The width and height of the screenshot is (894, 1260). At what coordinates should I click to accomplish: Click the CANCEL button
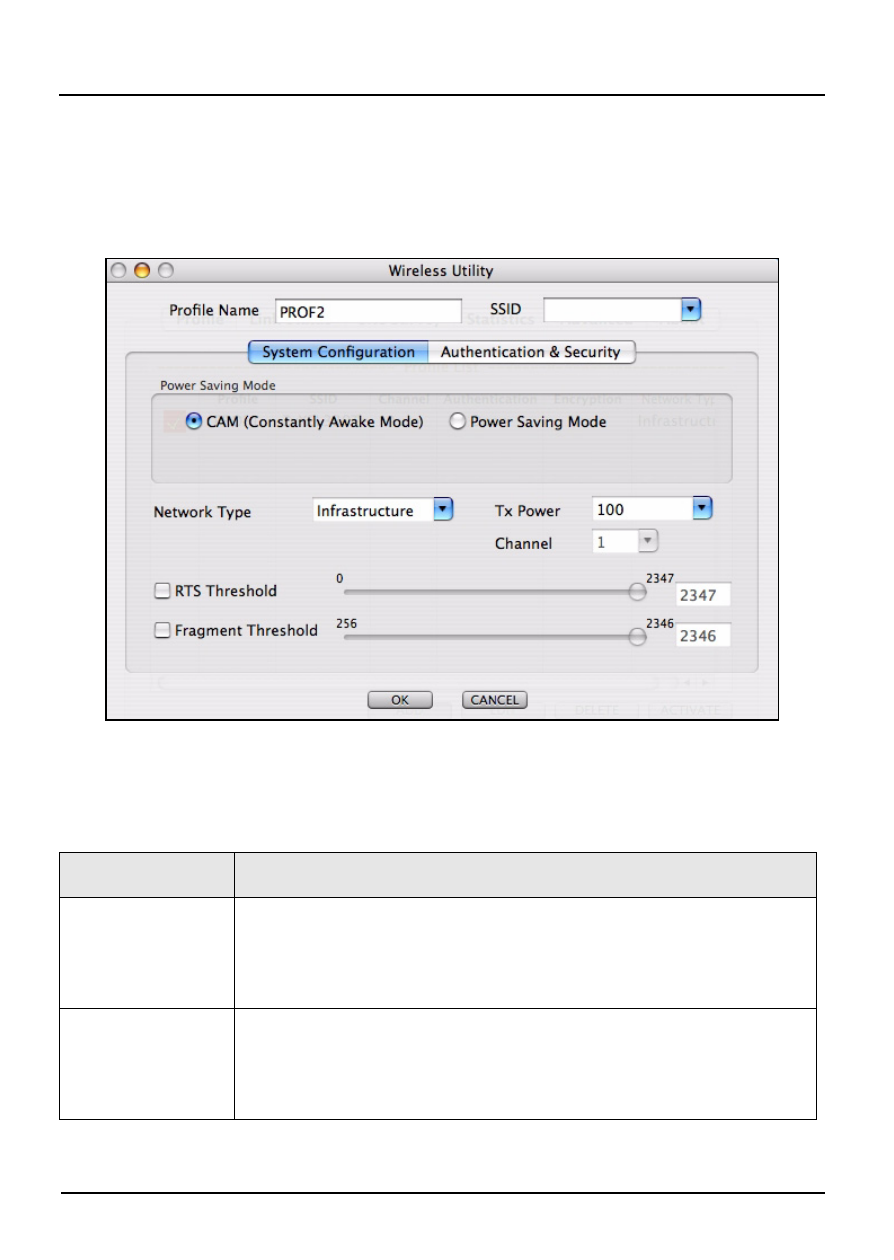click(x=494, y=700)
